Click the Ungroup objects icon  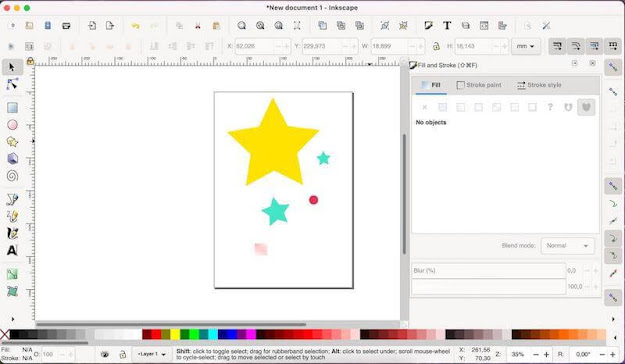tap(403, 26)
